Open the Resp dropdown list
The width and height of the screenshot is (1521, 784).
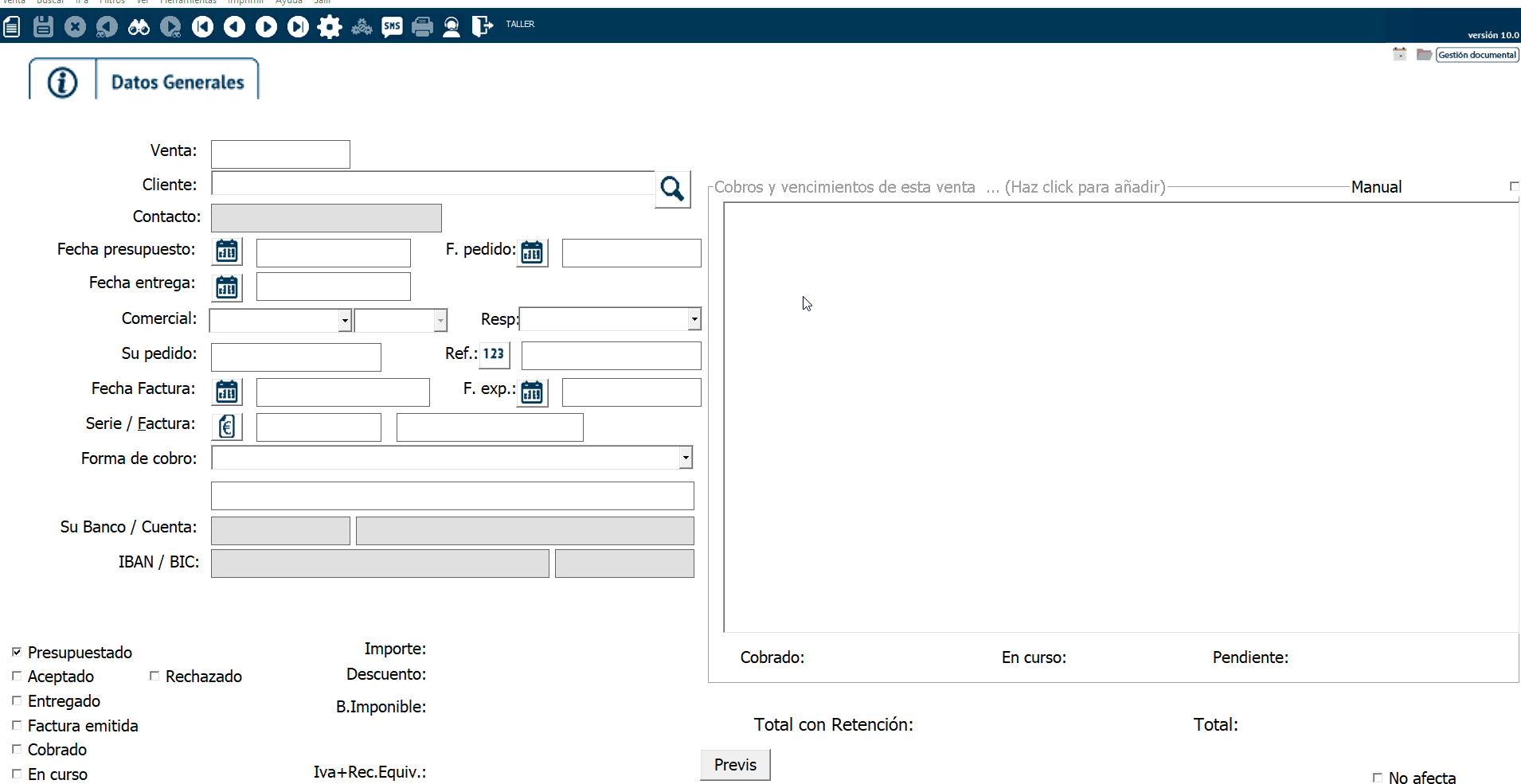coord(694,319)
